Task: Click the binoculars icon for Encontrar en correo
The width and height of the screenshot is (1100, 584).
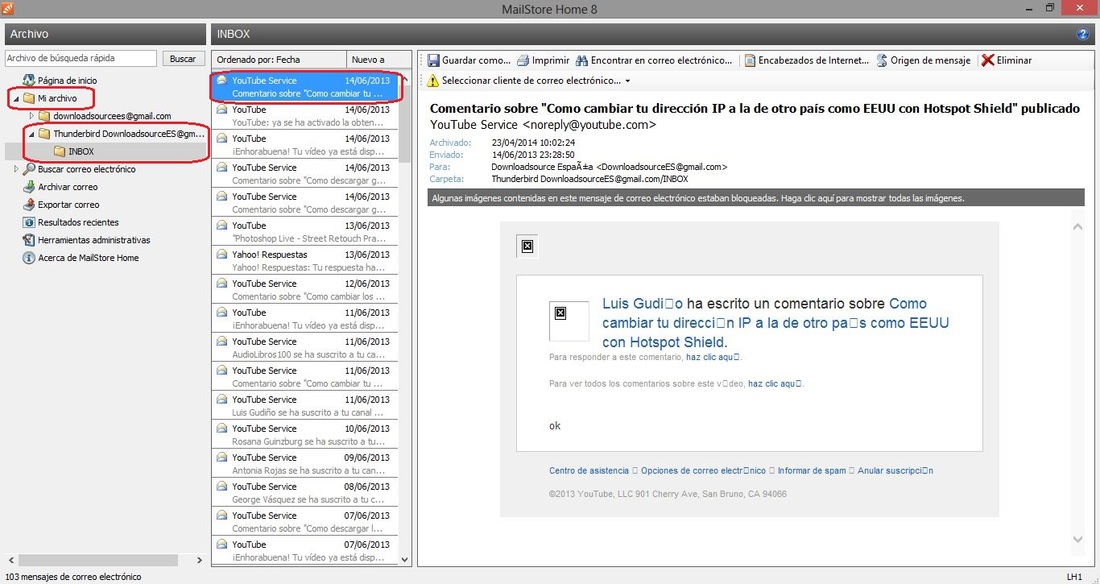Action: tap(582, 60)
